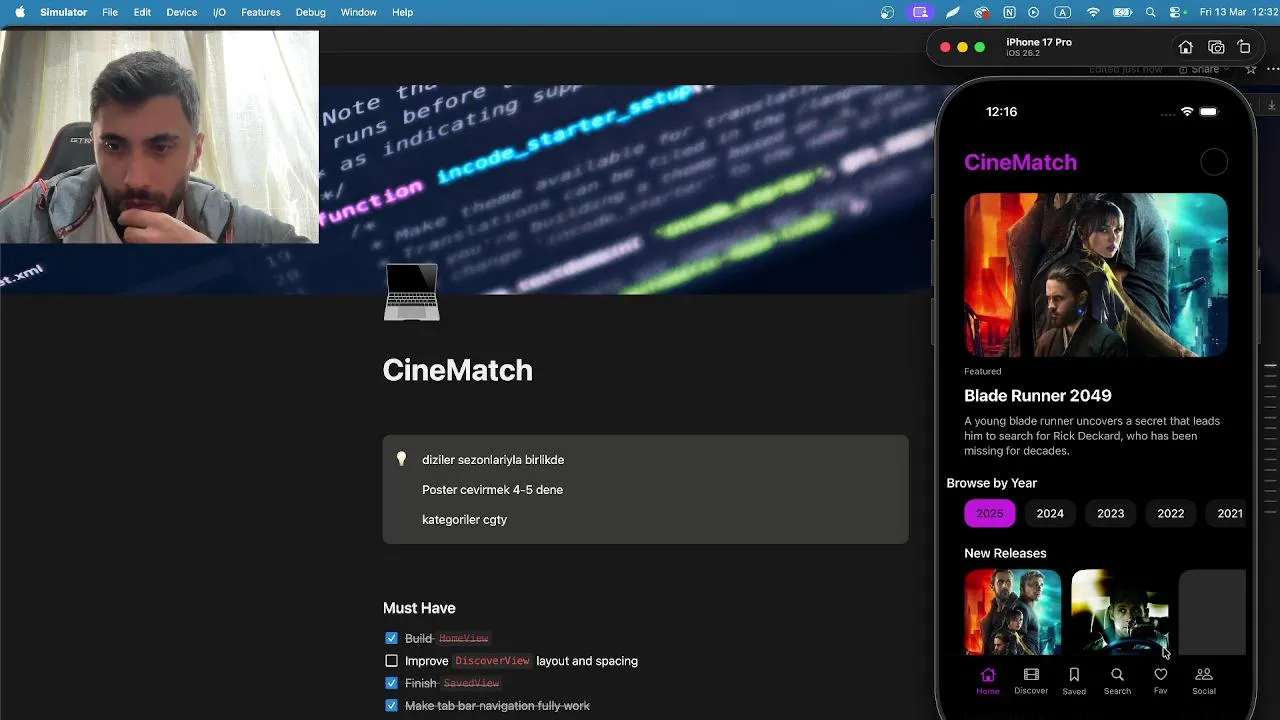Click the New Releases heading
This screenshot has width=1280, height=720.
[x=1005, y=553]
